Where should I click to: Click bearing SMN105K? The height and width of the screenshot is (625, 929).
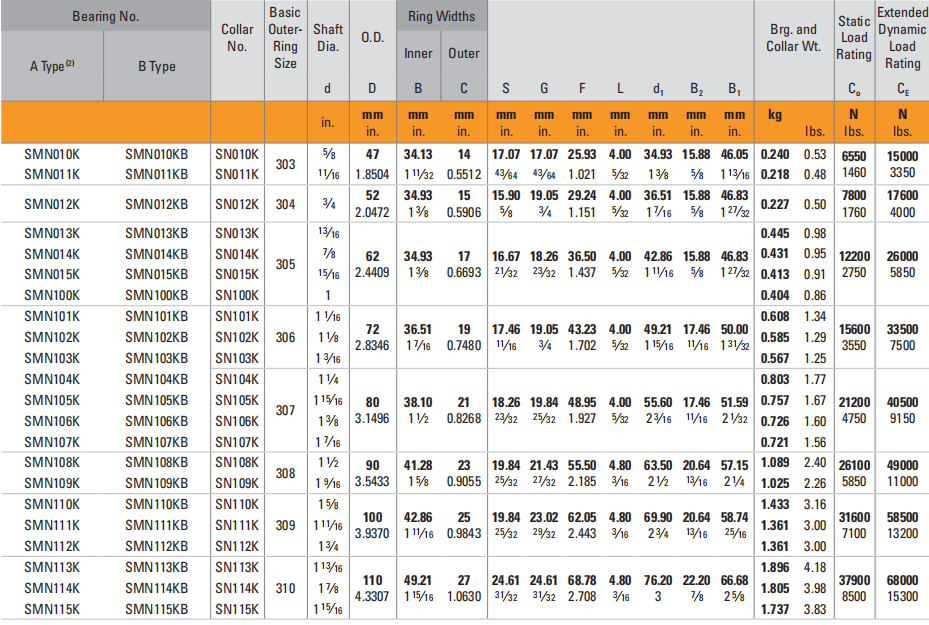52,400
